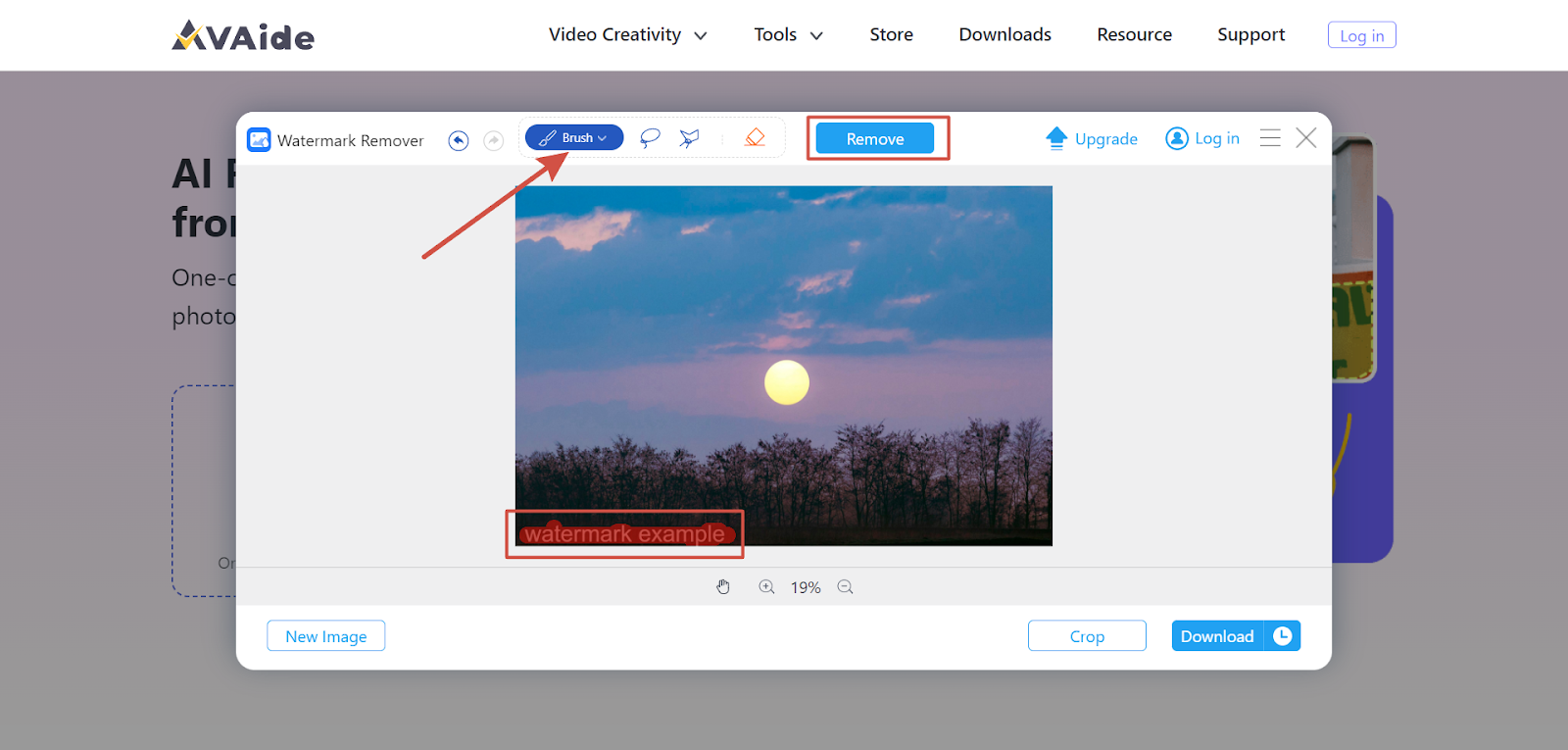
Task: Select the Lasso selection tool
Action: coord(649,138)
